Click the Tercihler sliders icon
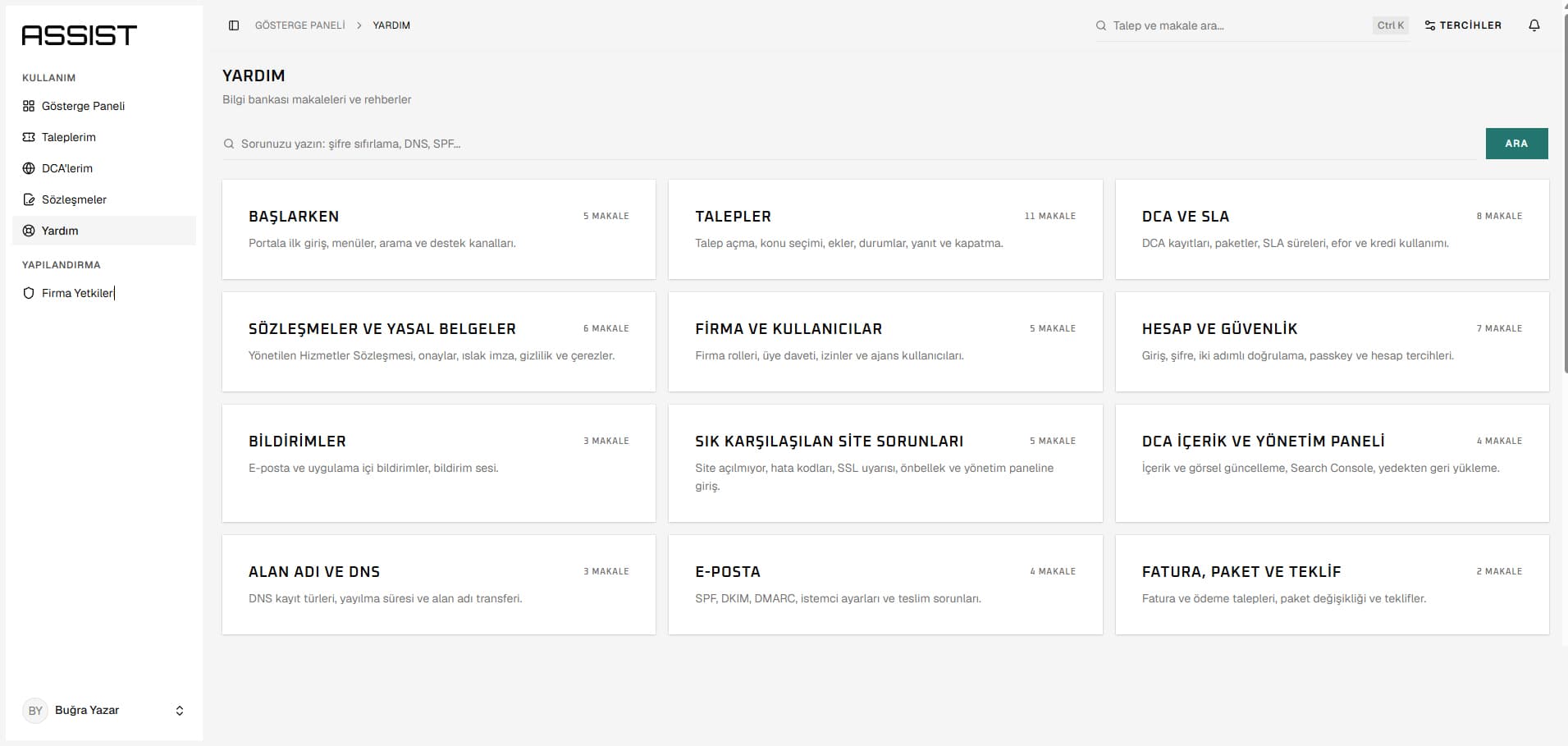The width and height of the screenshot is (1568, 746). coord(1430,25)
